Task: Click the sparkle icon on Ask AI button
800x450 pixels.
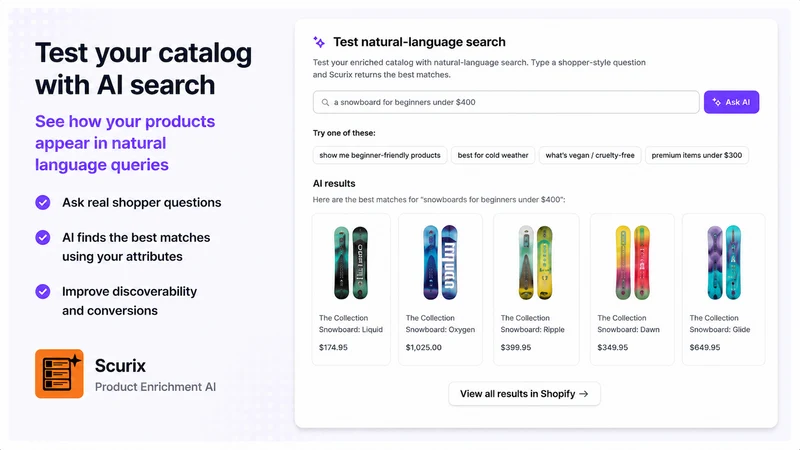Action: pyautogui.click(x=716, y=102)
